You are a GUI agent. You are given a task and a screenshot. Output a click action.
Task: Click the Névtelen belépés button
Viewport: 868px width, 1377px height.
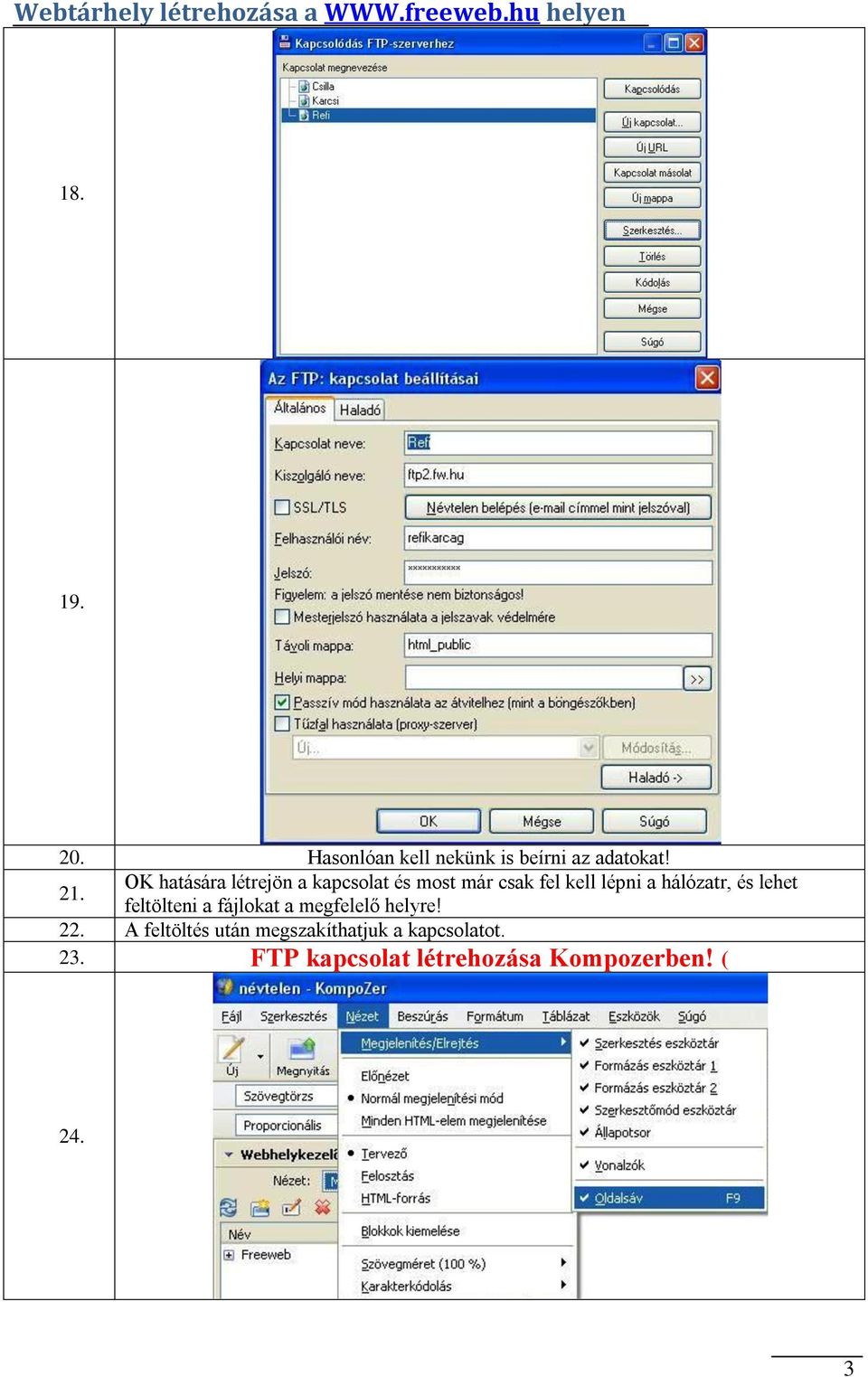pyautogui.click(x=558, y=507)
